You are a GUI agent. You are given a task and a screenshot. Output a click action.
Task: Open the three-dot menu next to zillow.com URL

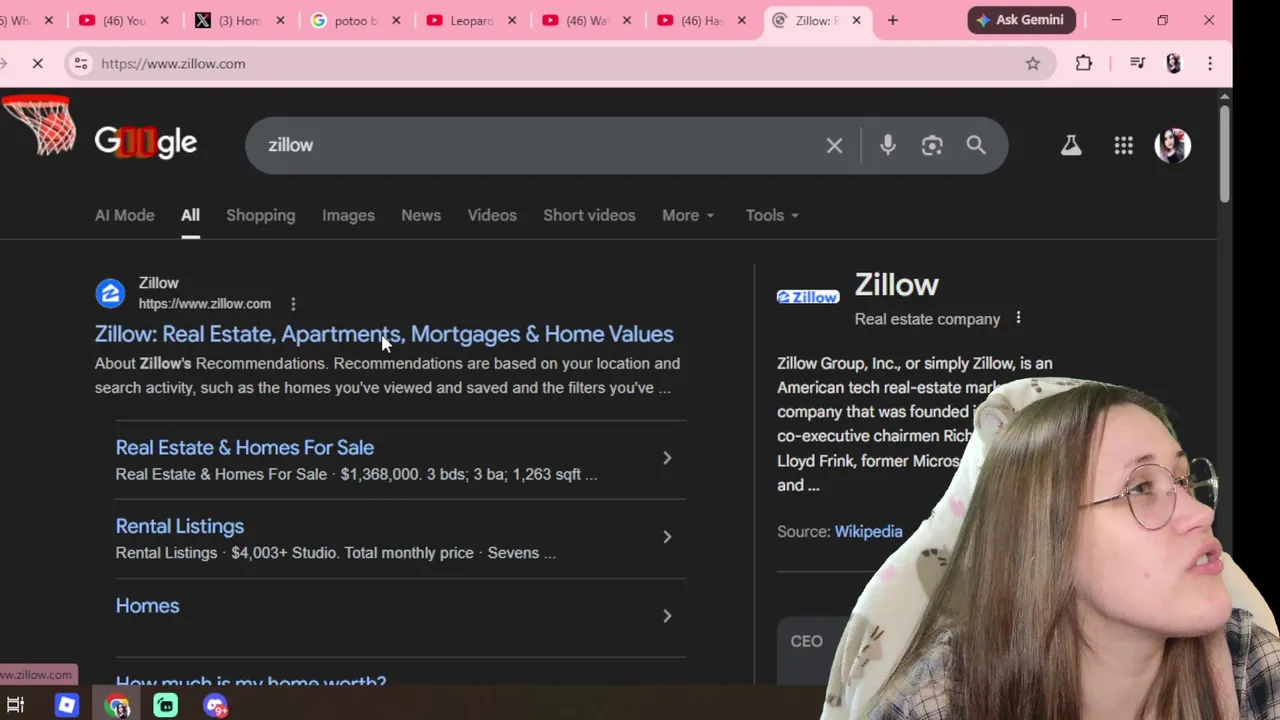[293, 304]
